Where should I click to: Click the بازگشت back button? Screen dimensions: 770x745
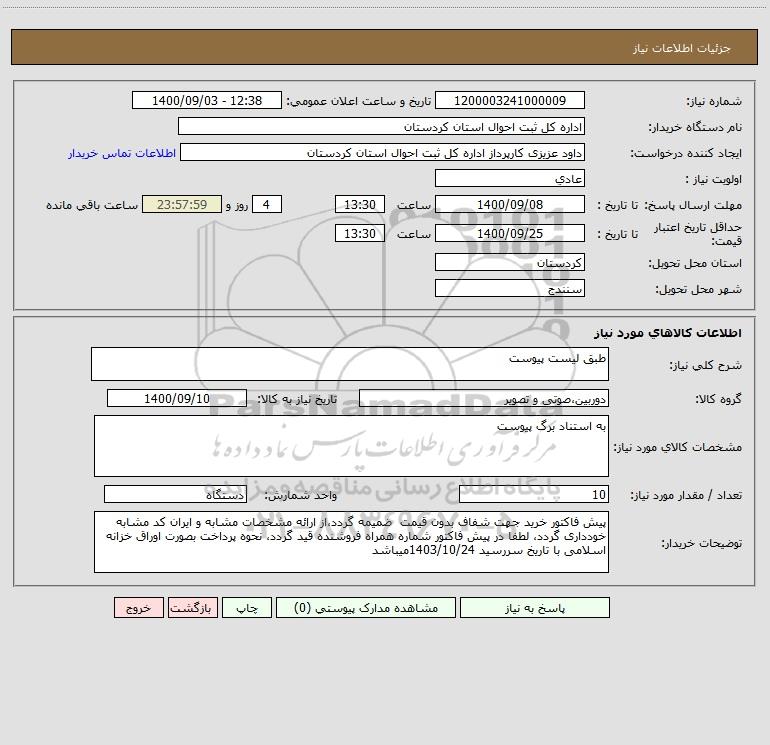[192, 608]
